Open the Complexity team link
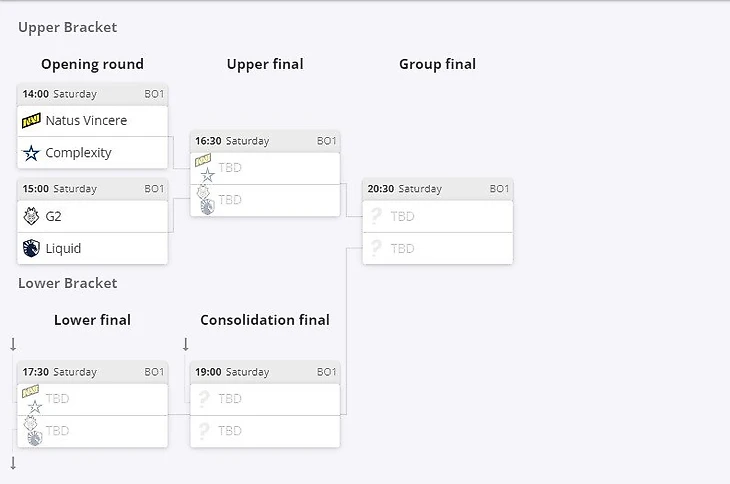 click(x=78, y=153)
